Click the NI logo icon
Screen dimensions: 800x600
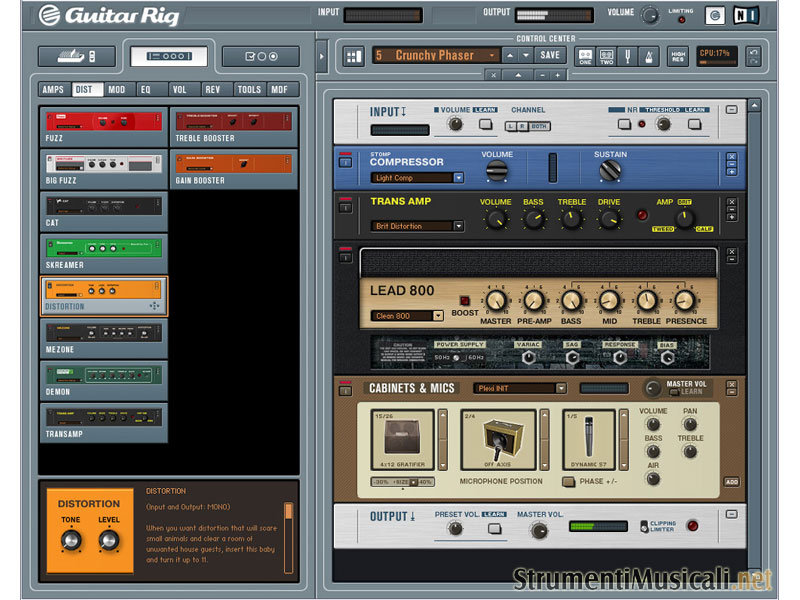point(741,16)
